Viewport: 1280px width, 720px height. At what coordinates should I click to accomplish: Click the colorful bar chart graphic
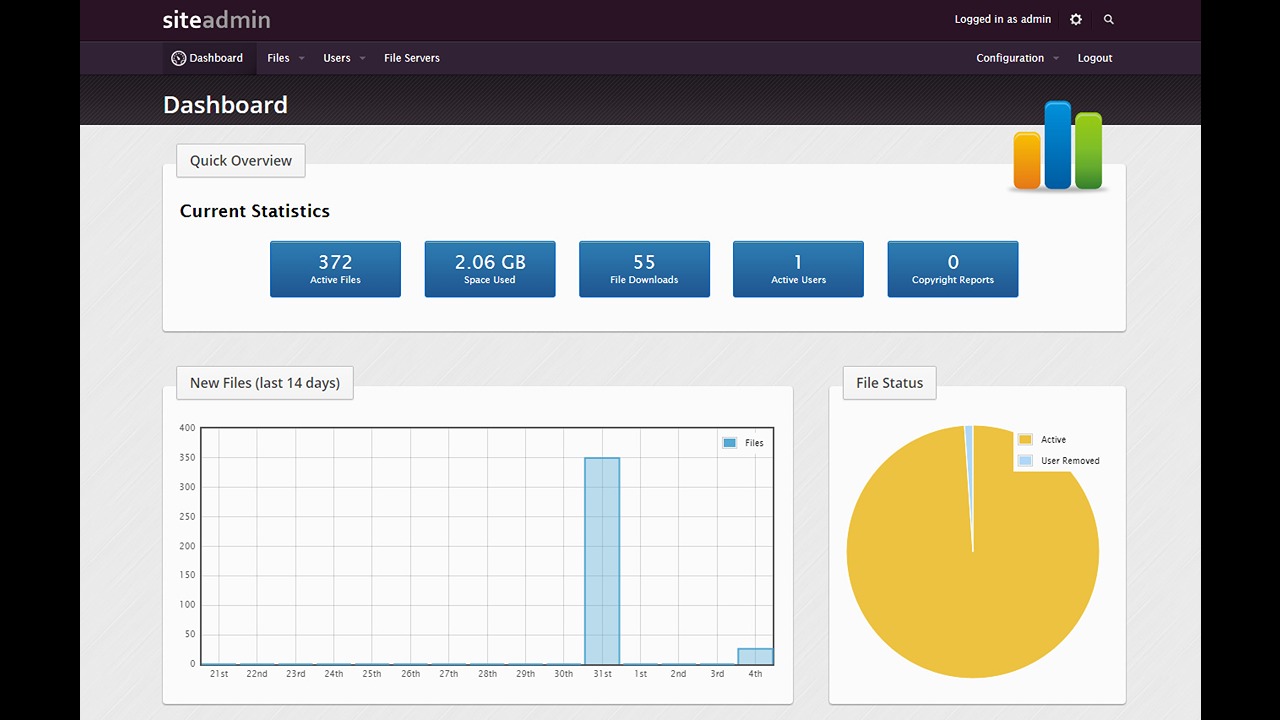pos(1058,146)
